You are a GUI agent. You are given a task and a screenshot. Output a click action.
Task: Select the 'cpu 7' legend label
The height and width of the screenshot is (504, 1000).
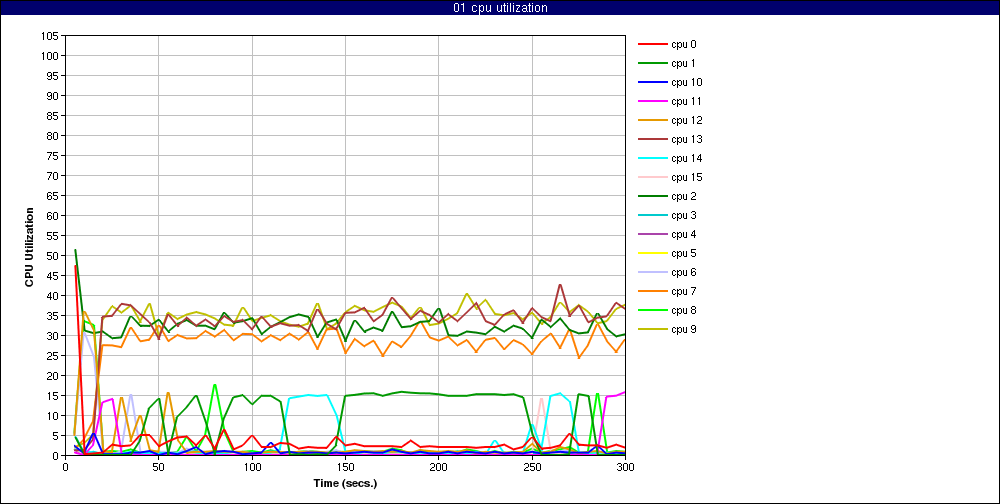(684, 292)
